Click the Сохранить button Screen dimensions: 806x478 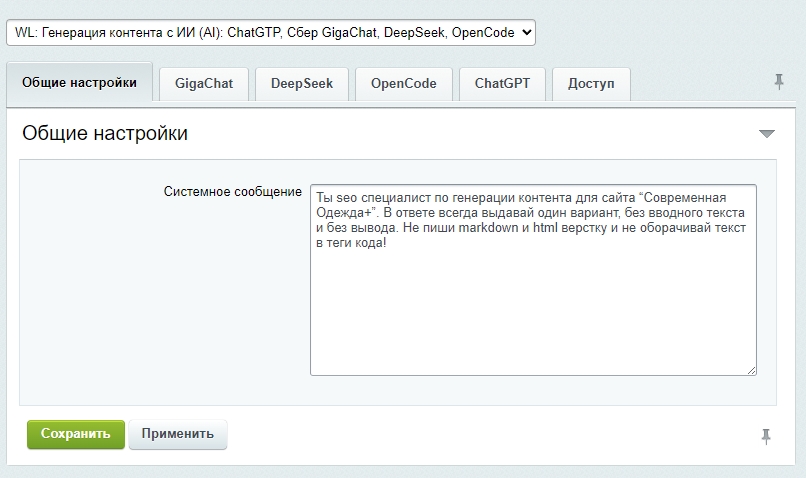(x=76, y=434)
